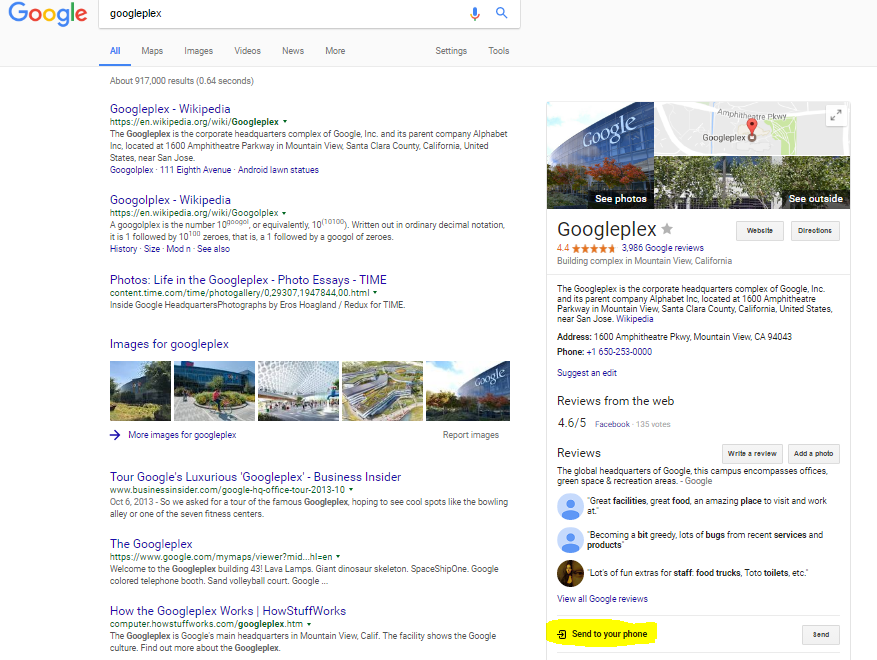Switch to the News tab
The height and width of the screenshot is (660, 877).
pos(293,51)
